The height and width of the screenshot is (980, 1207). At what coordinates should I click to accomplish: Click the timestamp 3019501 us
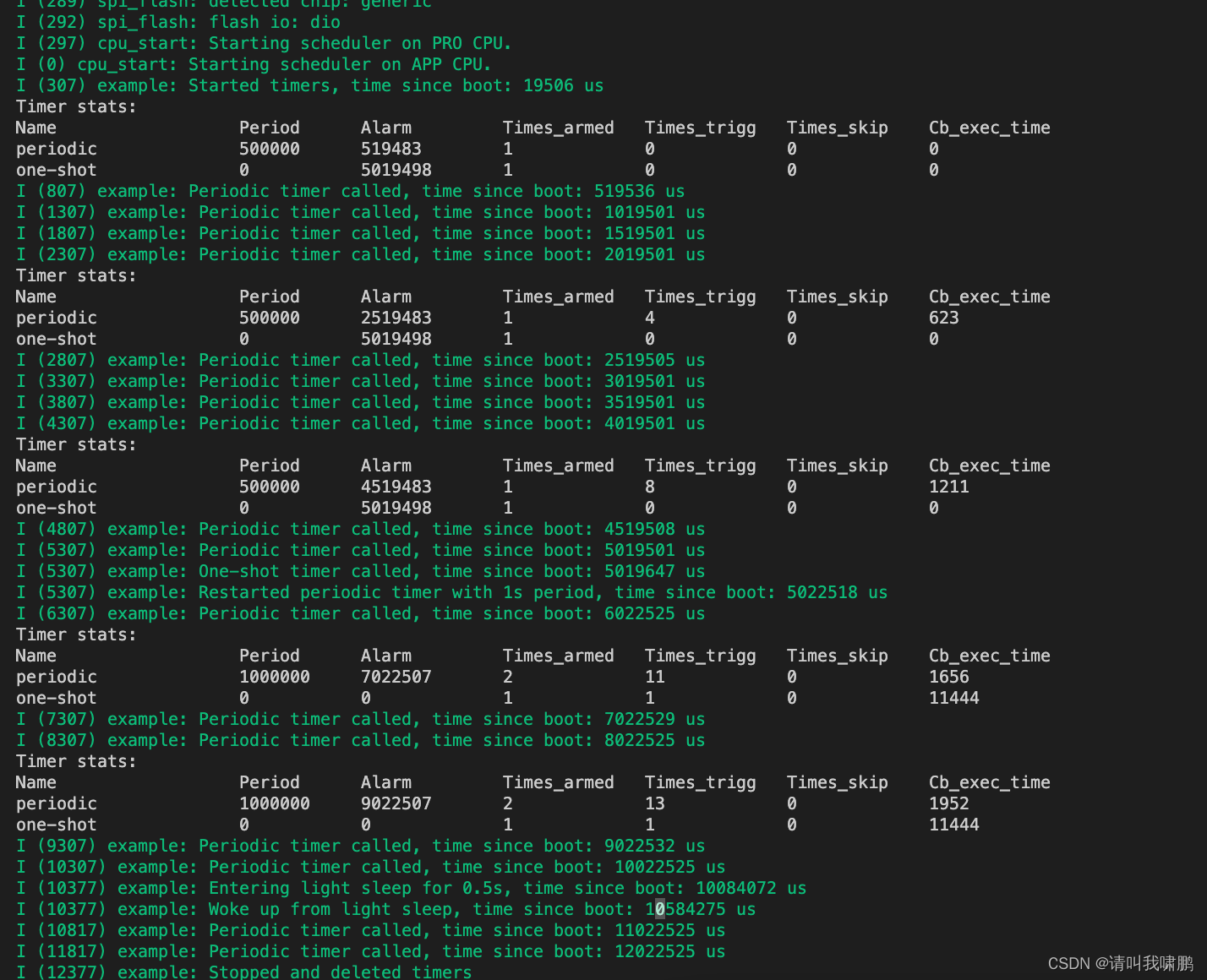pyautogui.click(x=655, y=381)
